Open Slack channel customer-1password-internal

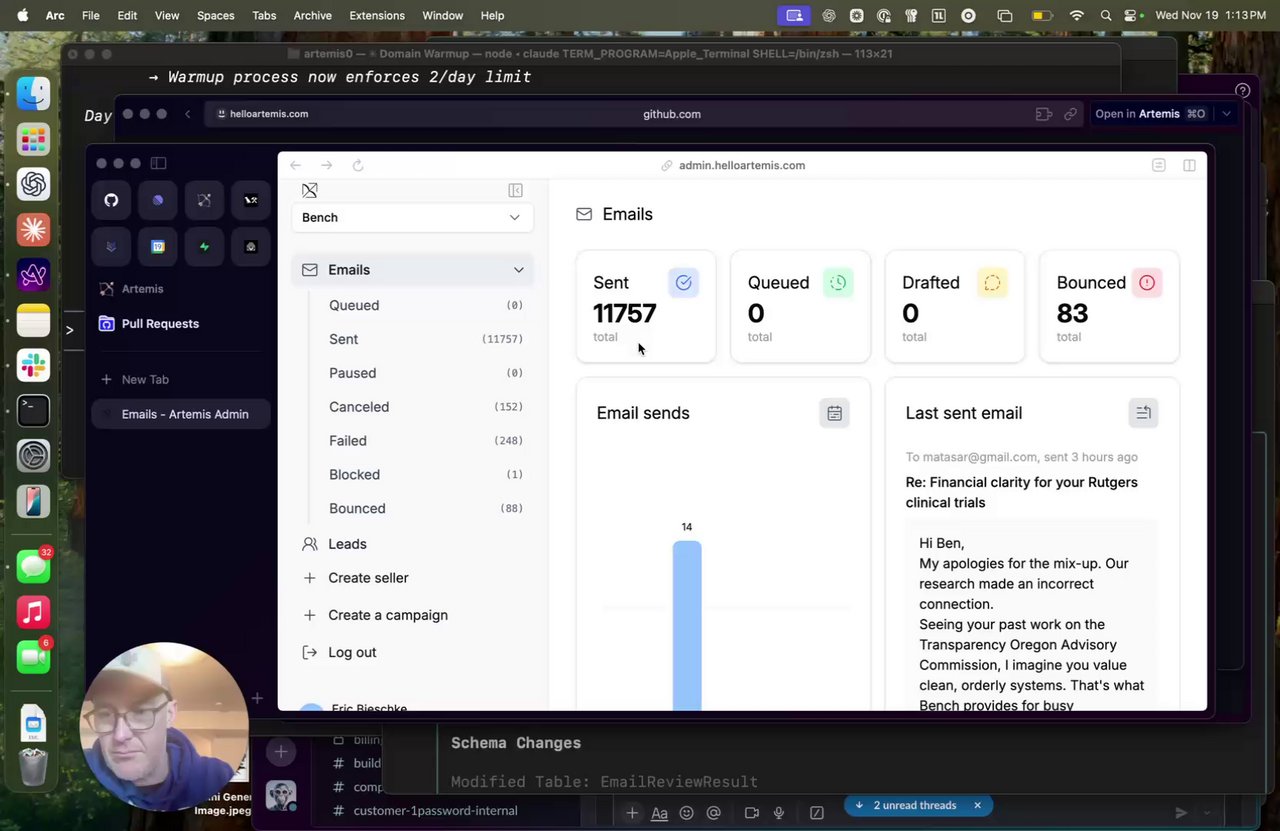coord(435,811)
